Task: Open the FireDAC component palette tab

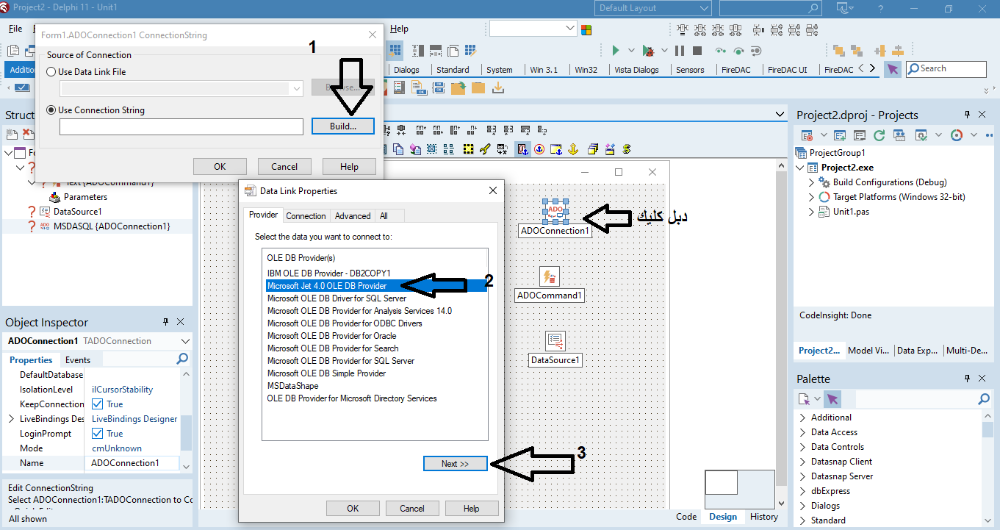Action: click(x=735, y=70)
